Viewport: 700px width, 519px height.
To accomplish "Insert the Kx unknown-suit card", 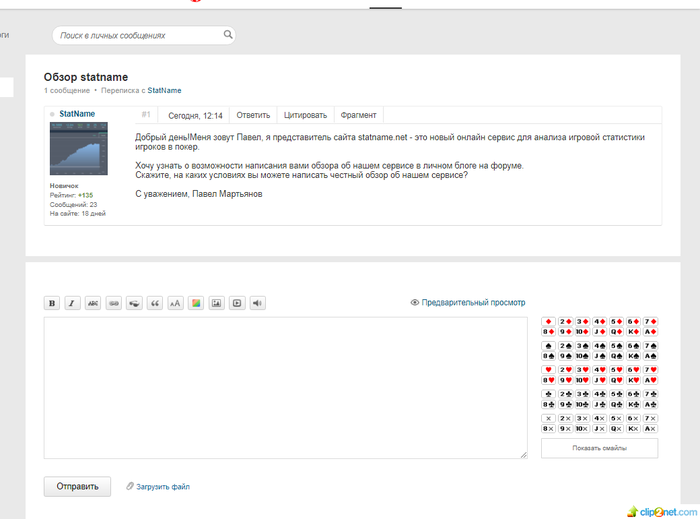I will point(633,429).
